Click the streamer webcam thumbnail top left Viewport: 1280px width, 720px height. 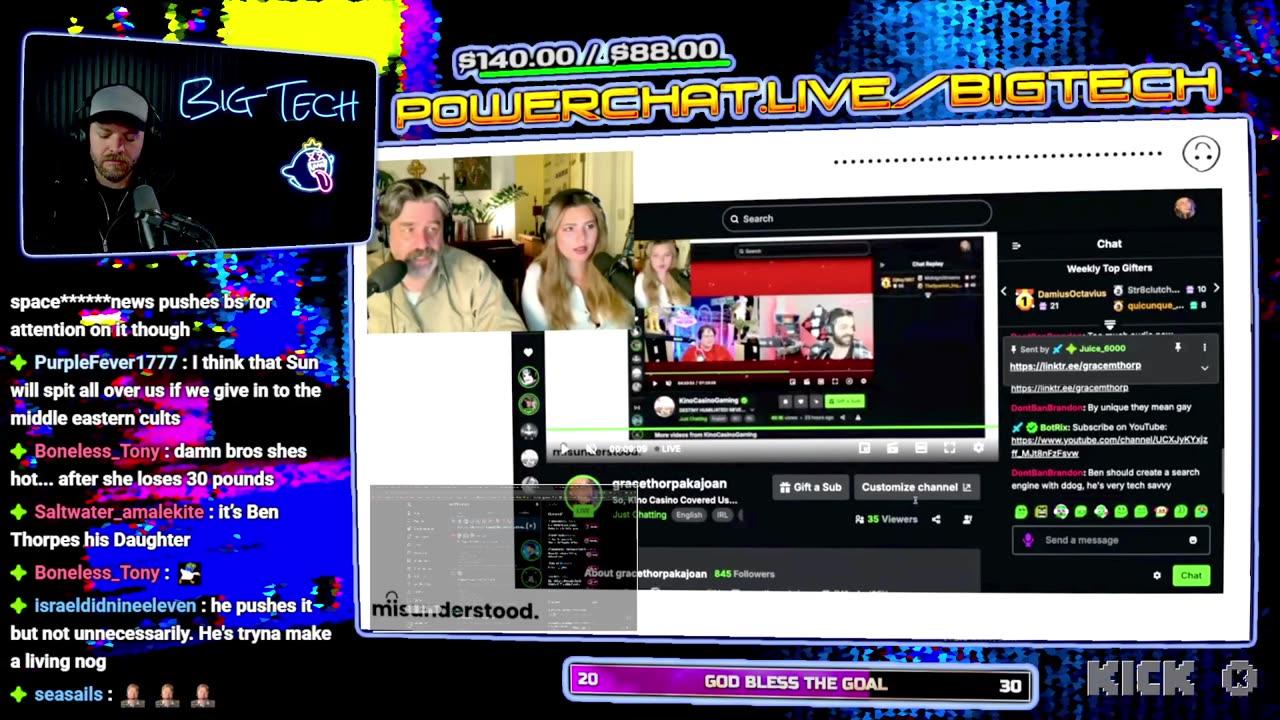[198, 144]
